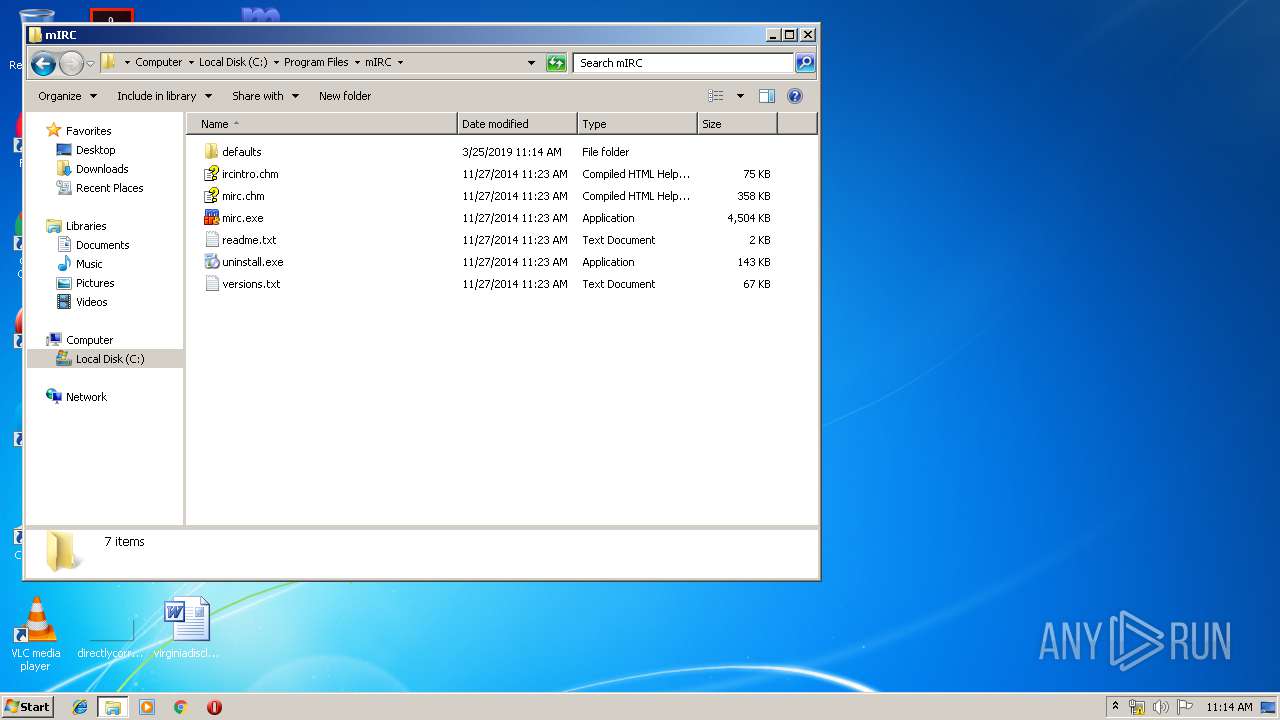This screenshot has height=720, width=1280.
Task: Click 4,504 KB size of mirc.exe
Action: tap(749, 218)
